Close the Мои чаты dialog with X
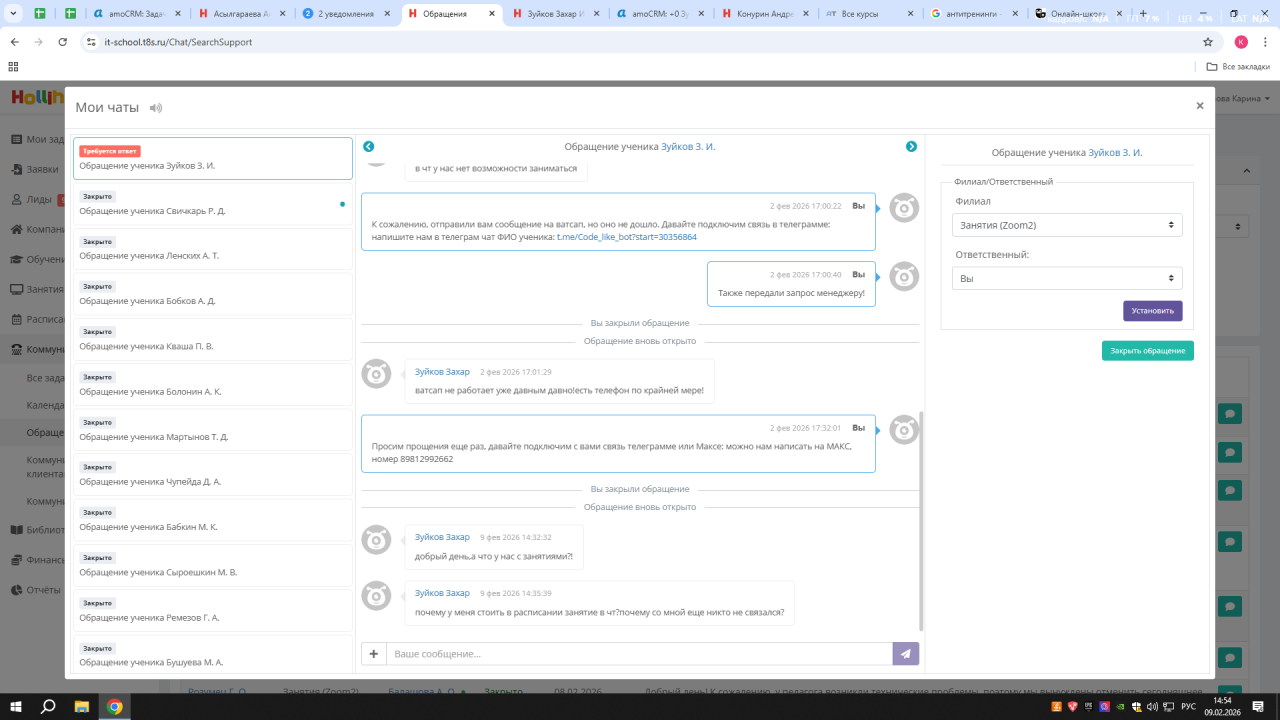Viewport: 1280px width, 720px height. 1200,106
